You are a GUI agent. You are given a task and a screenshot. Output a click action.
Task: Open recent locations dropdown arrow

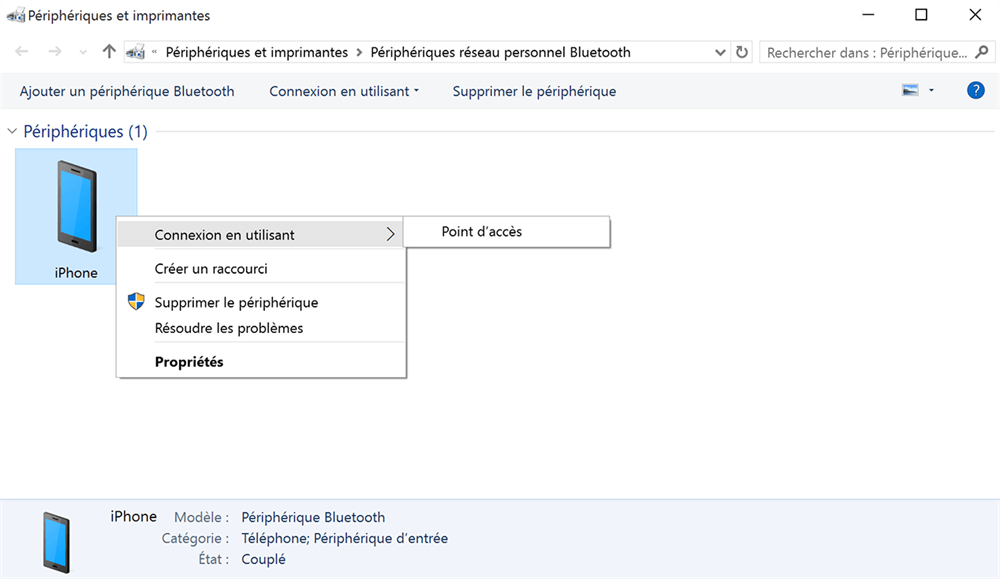pos(84,52)
